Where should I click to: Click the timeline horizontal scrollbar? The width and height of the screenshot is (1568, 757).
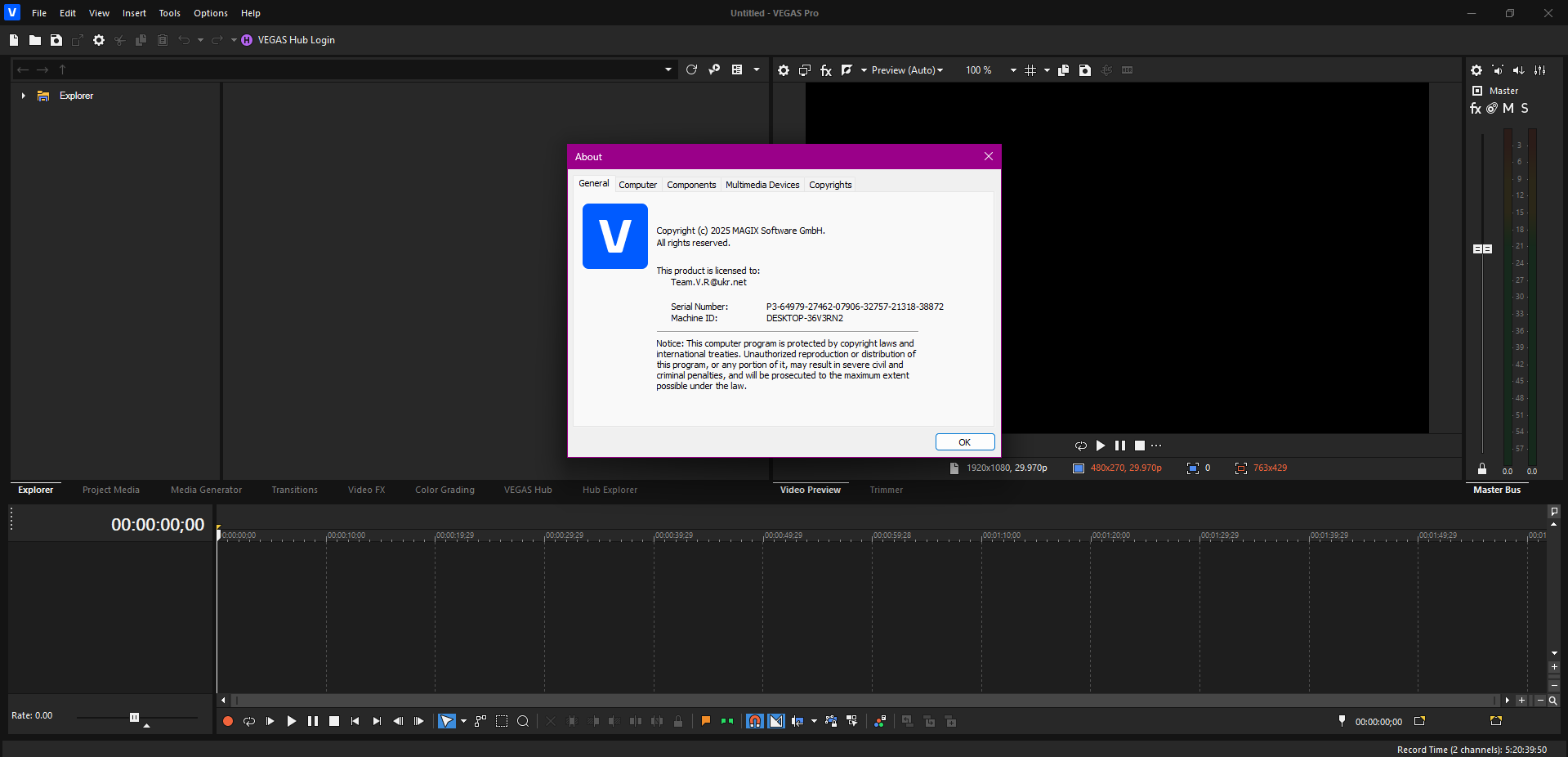[864, 701]
